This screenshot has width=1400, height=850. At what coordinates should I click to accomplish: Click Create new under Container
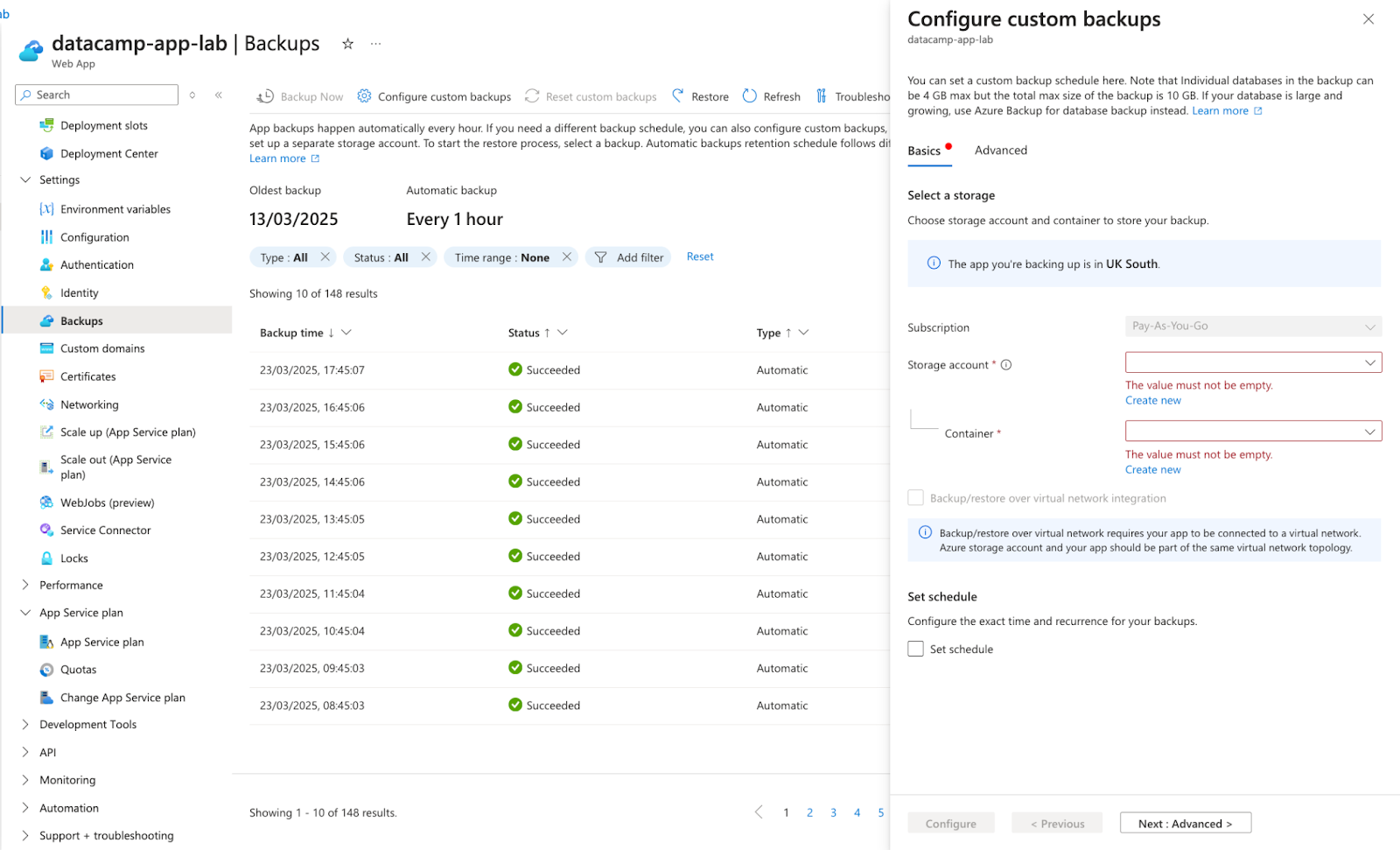[1152, 470]
